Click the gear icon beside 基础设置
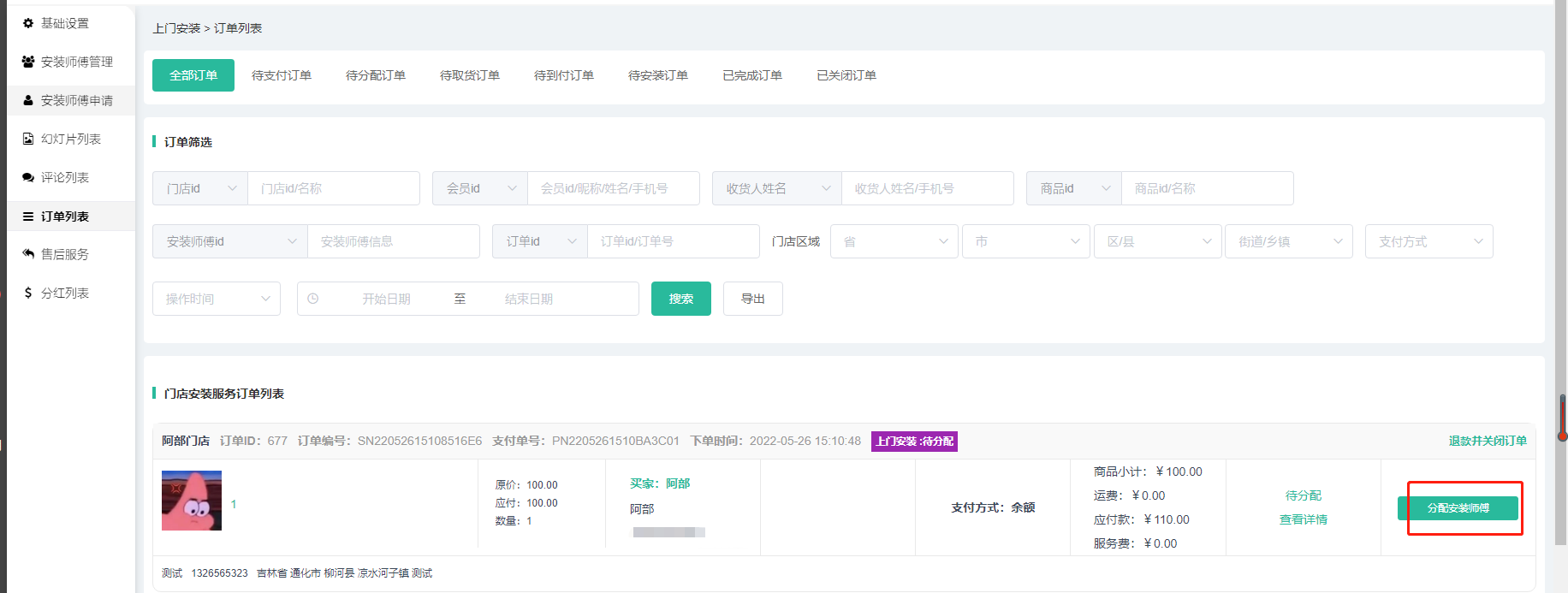 pyautogui.click(x=28, y=23)
